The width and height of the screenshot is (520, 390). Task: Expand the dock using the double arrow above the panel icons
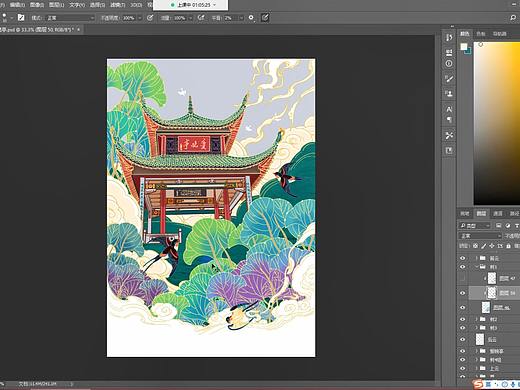point(452,26)
